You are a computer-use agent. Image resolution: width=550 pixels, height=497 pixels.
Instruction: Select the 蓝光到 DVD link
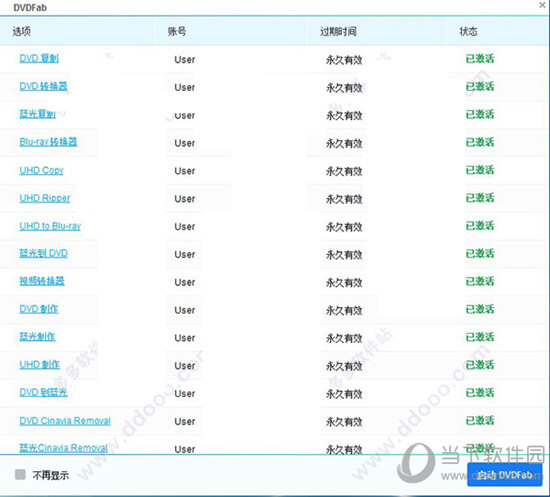pyautogui.click(x=43, y=253)
